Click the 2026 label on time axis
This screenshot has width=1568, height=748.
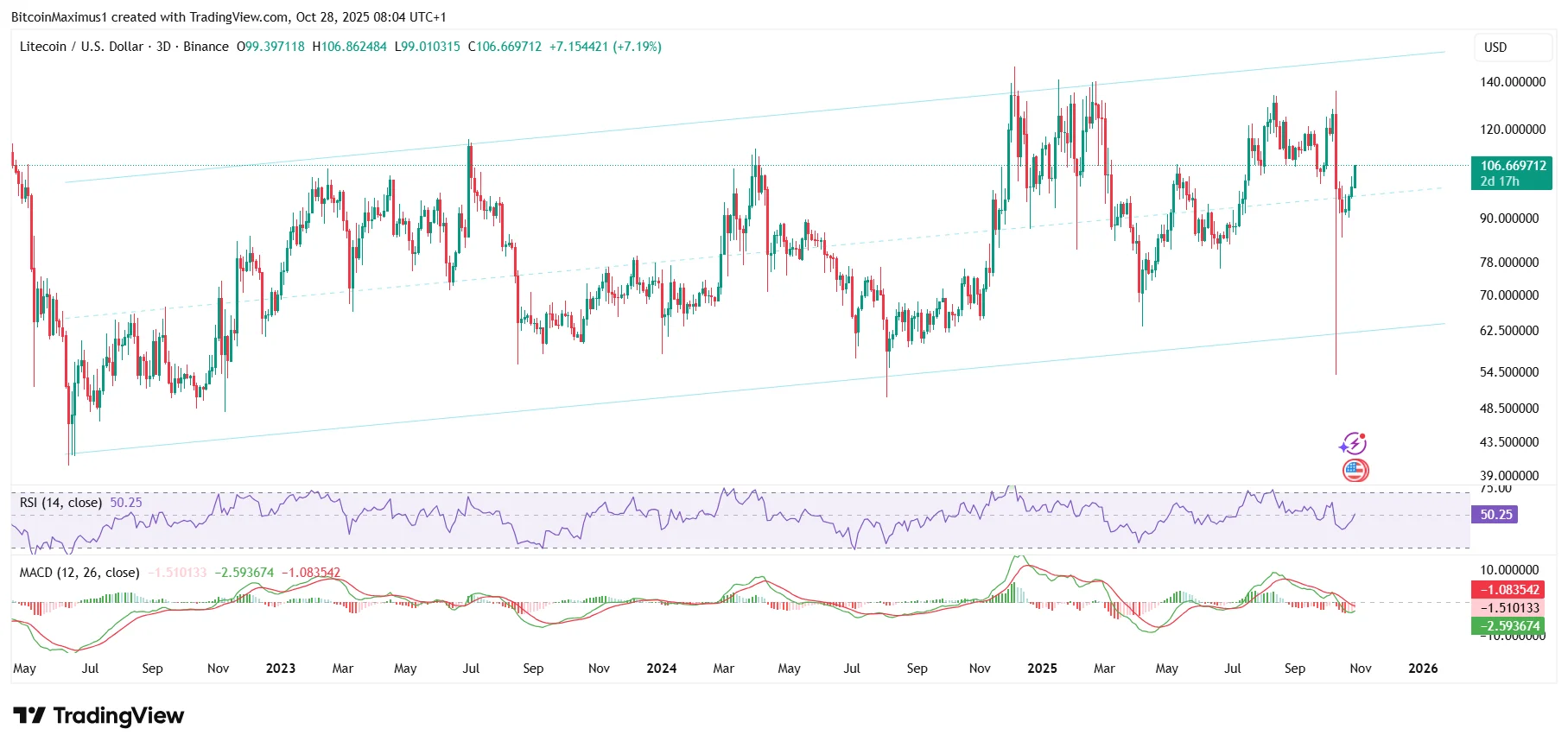coord(1423,669)
